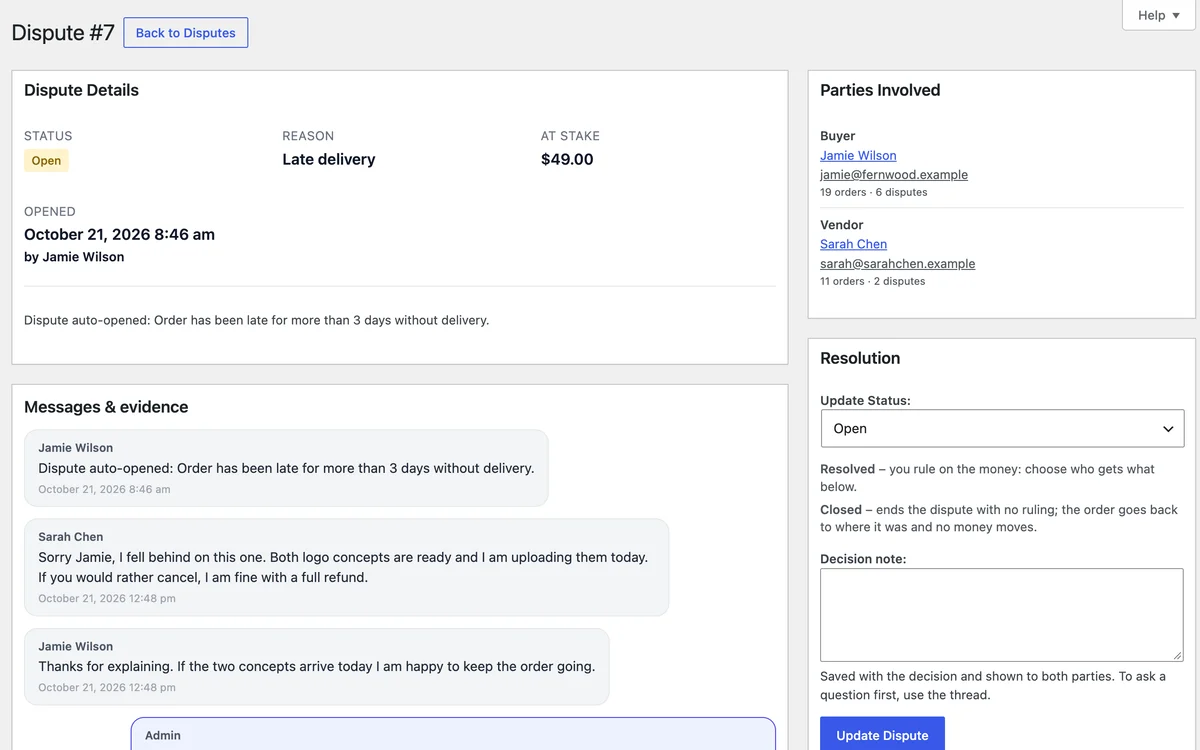Screen dimensions: 1200x750
Task: Click the 'October 21, 2026 8:46 am' message timestamp
Action: pyautogui.click(x=104, y=489)
